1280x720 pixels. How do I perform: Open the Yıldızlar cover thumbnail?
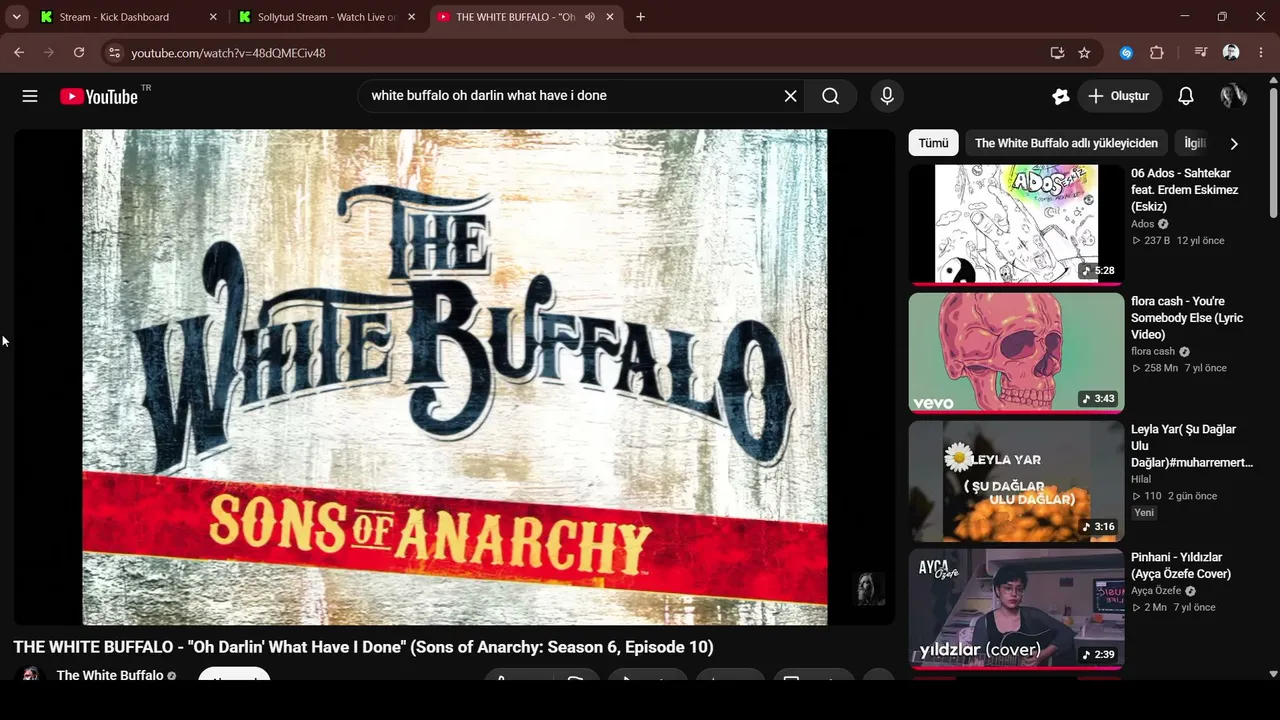1016,608
